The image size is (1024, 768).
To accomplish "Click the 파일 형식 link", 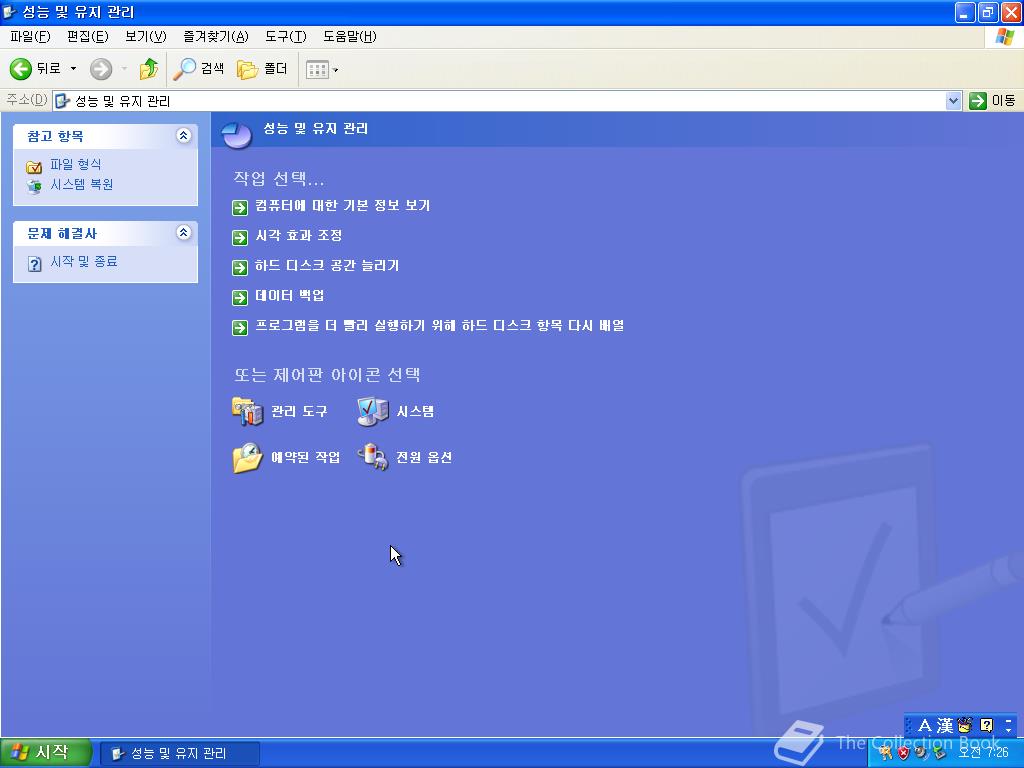I will (x=76, y=164).
